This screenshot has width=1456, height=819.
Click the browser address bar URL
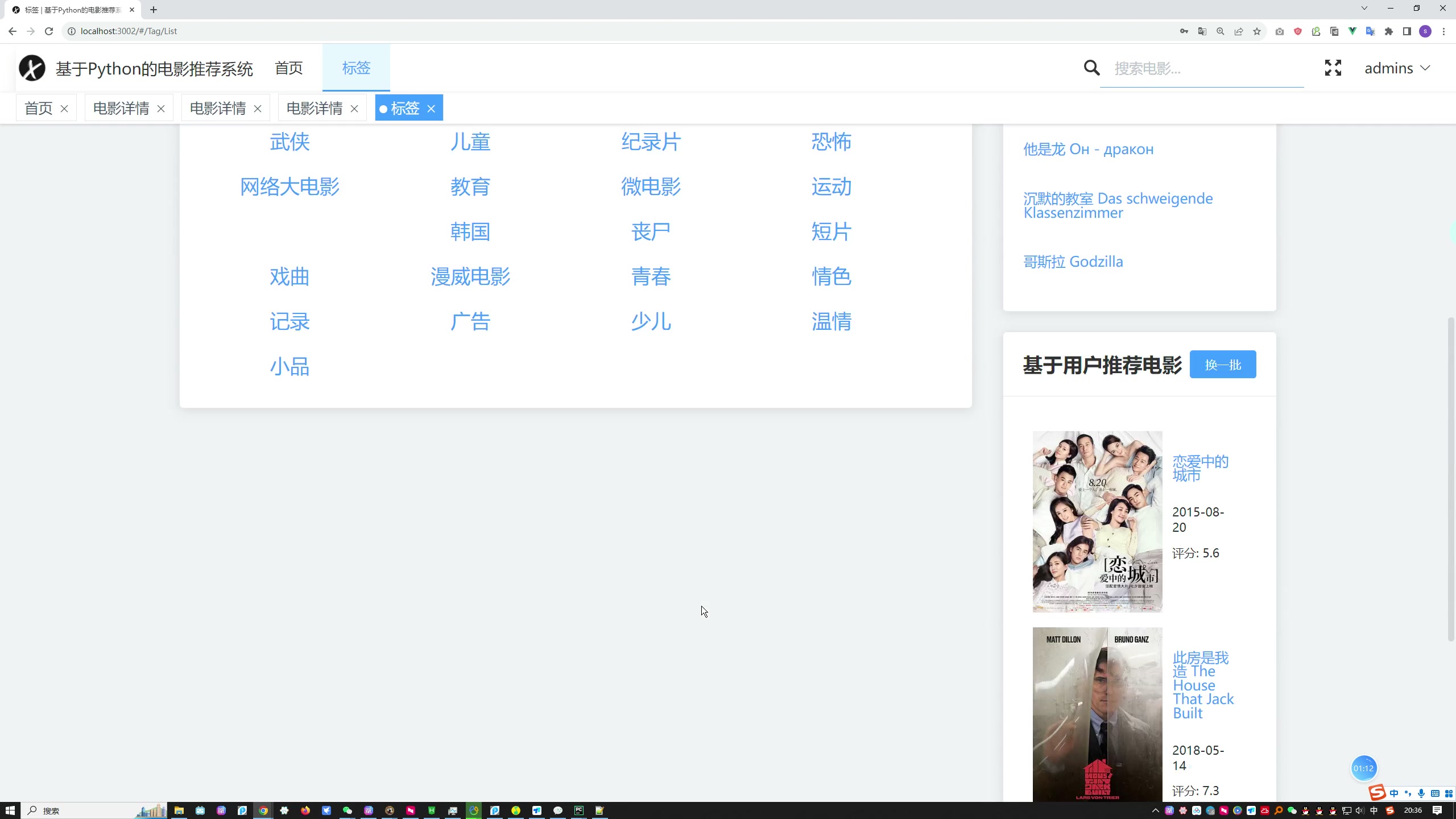[x=129, y=31]
